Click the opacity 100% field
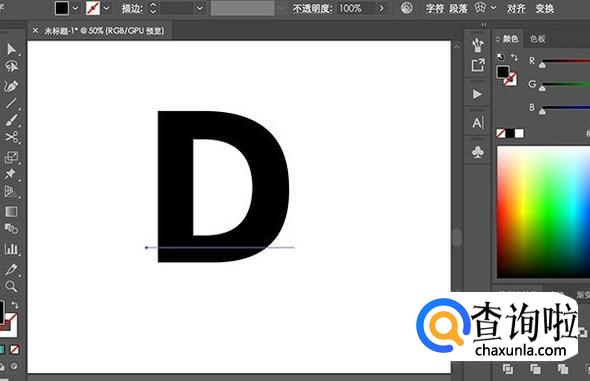Screen dimensions: 590x381 356,8
